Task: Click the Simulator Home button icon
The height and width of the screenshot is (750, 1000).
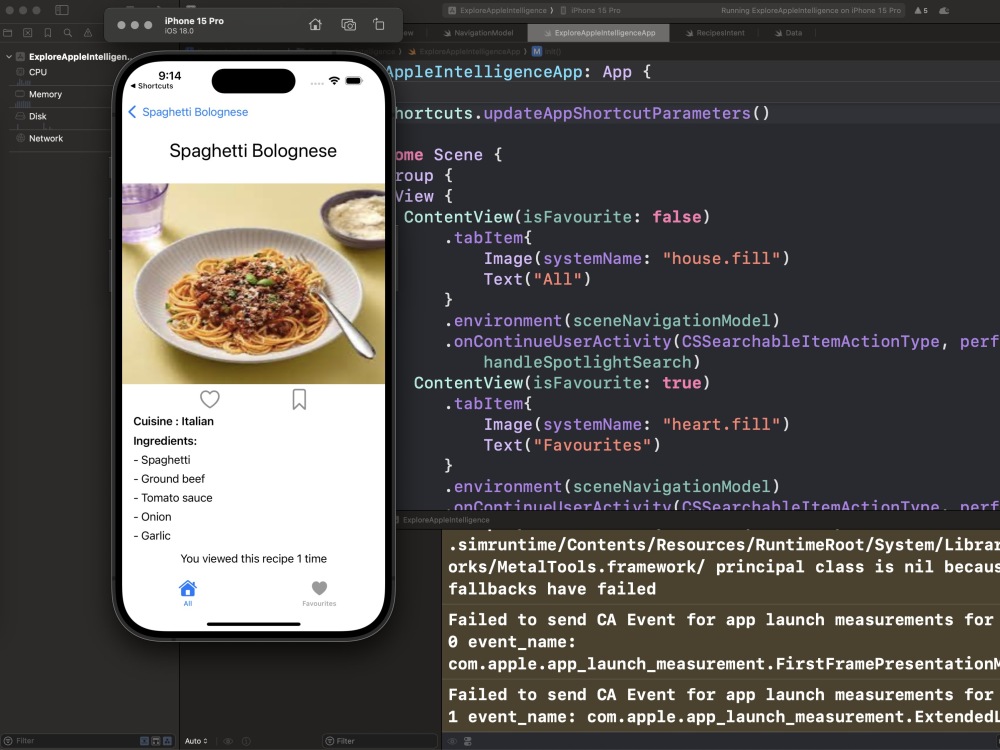Action: pyautogui.click(x=315, y=25)
